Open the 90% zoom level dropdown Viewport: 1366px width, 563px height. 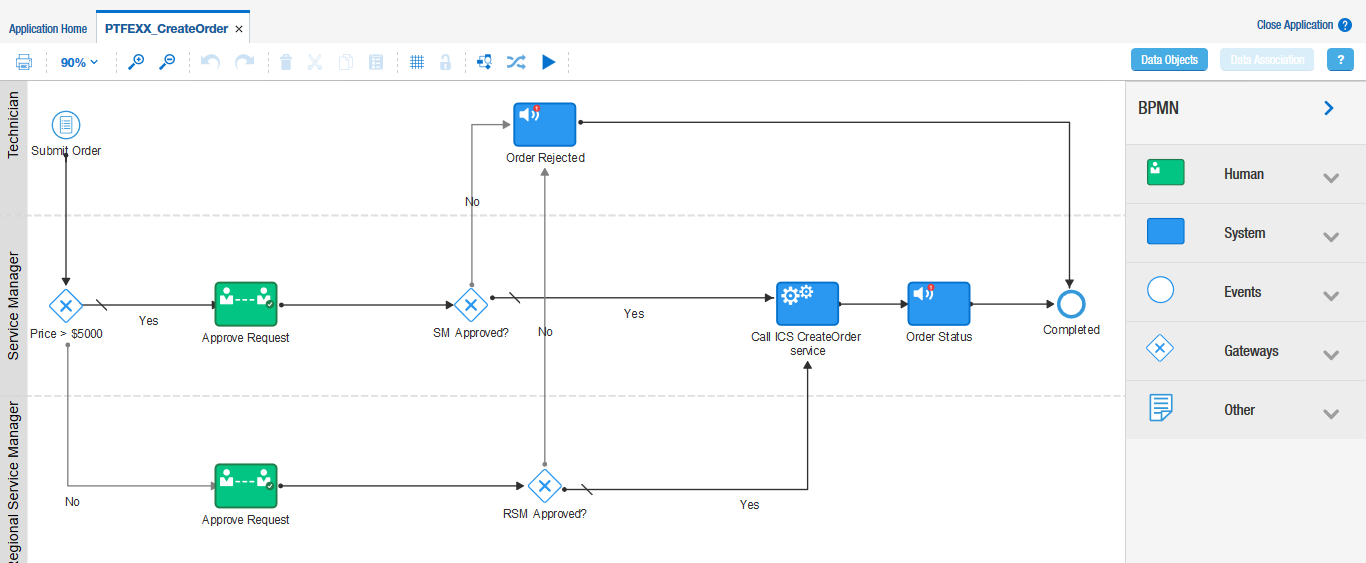(x=79, y=62)
